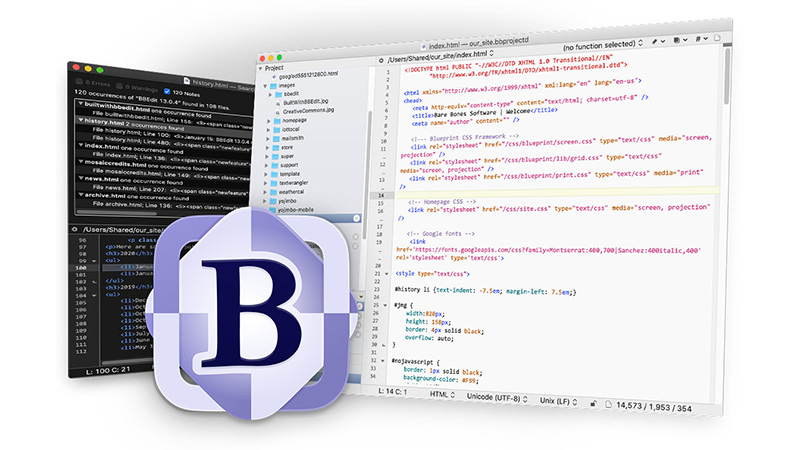The height and width of the screenshot is (450, 800).
Task: Open the Unicode (UTF-8) encoding popup
Action: click(x=497, y=398)
